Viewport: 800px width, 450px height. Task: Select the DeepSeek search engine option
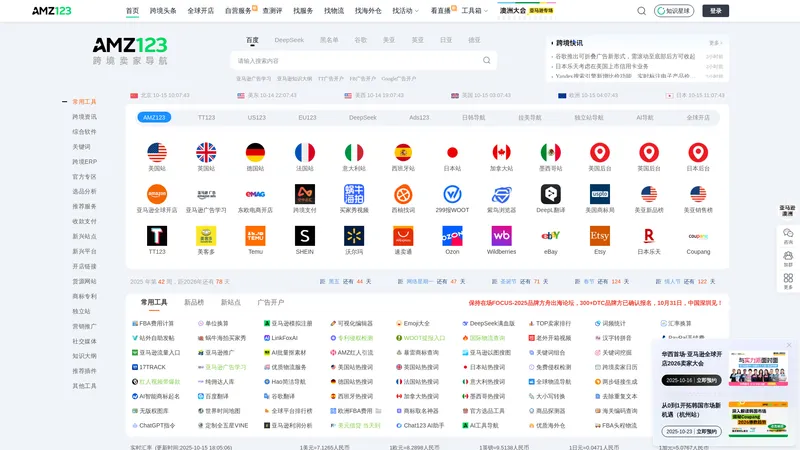pos(289,40)
